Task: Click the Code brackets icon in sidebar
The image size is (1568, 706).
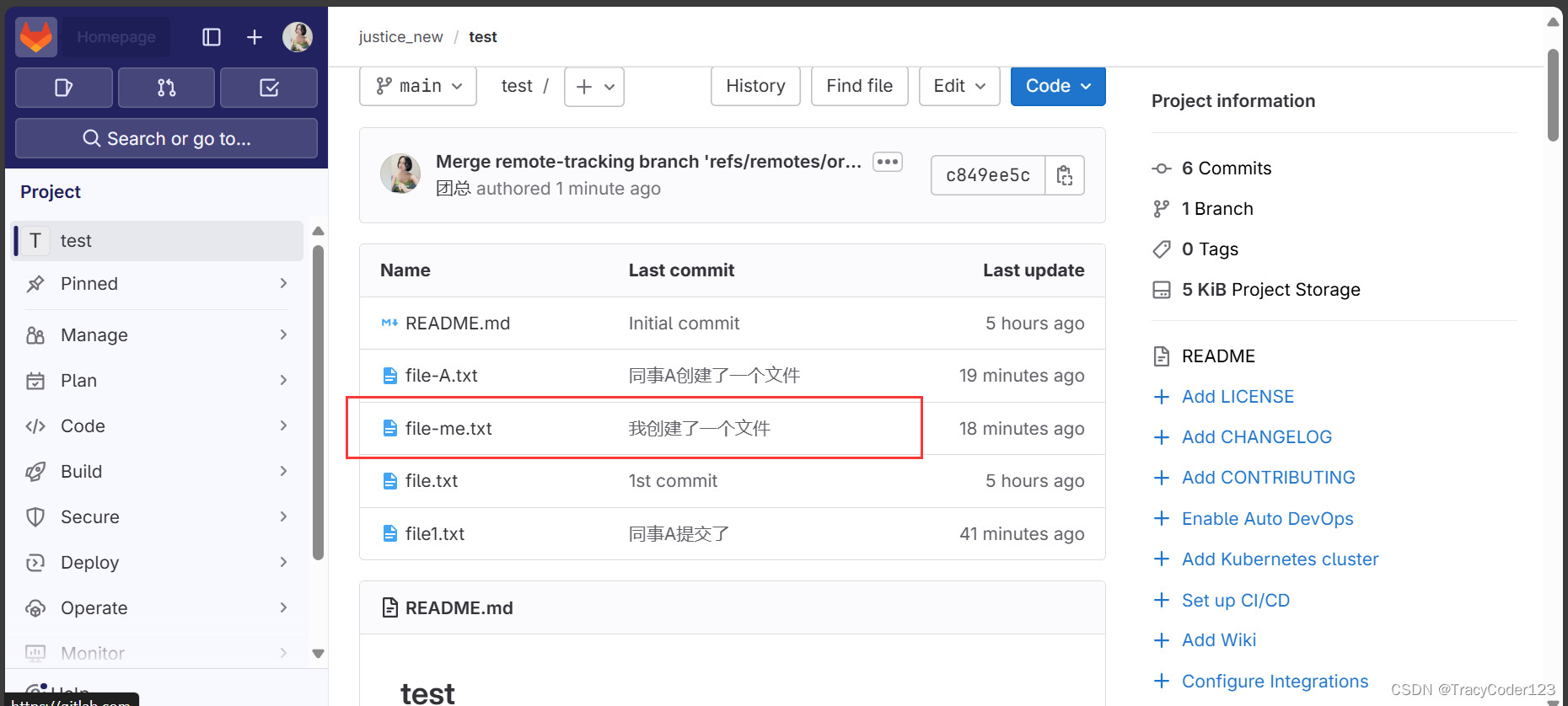Action: 35,426
